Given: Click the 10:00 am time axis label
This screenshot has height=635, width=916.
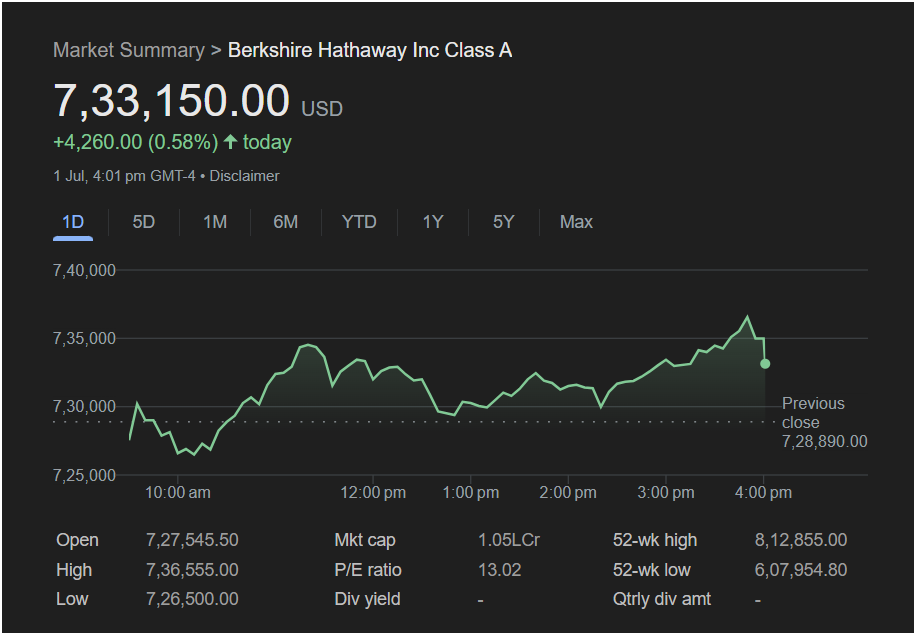Looking at the screenshot, I should tap(178, 492).
